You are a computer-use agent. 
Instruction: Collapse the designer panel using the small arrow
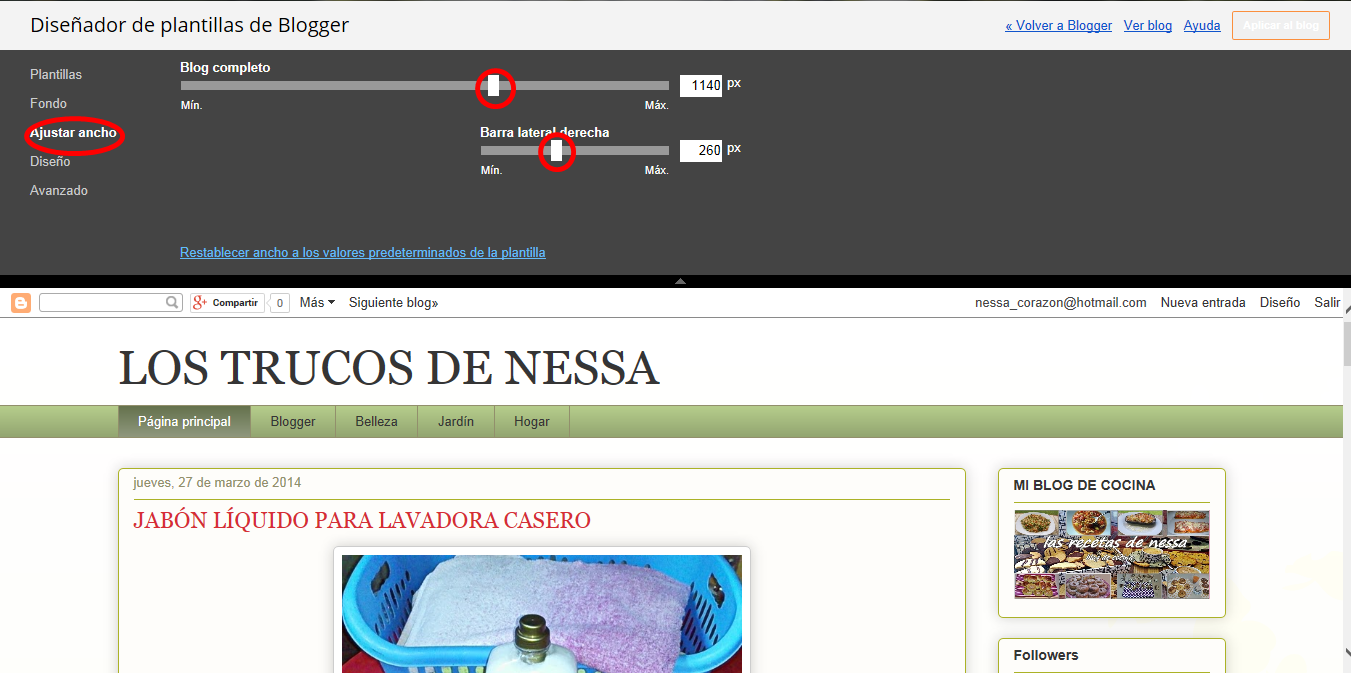click(680, 281)
